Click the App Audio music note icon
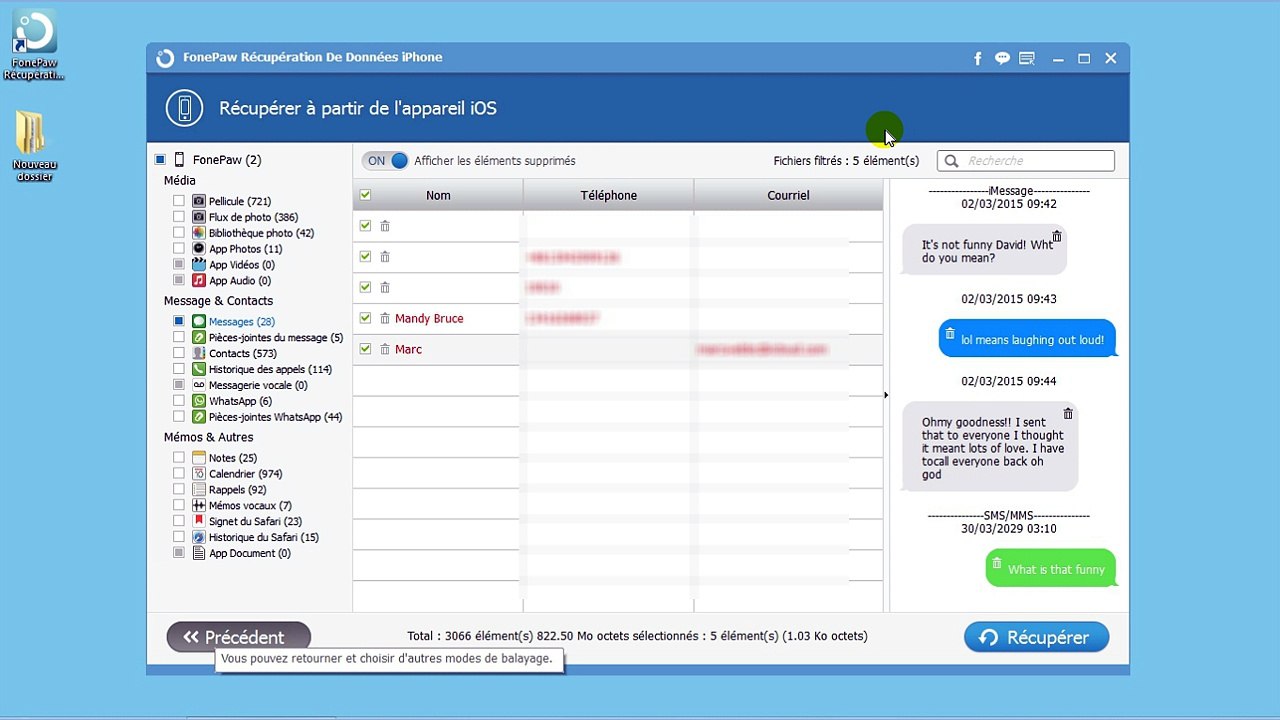 click(199, 281)
